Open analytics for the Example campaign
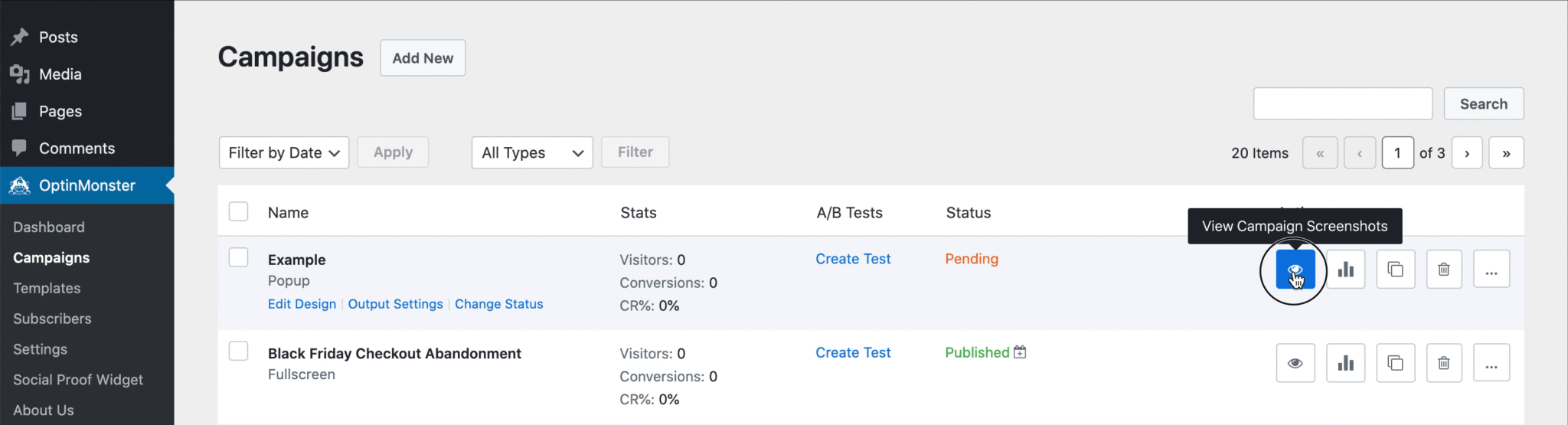 [x=1346, y=270]
